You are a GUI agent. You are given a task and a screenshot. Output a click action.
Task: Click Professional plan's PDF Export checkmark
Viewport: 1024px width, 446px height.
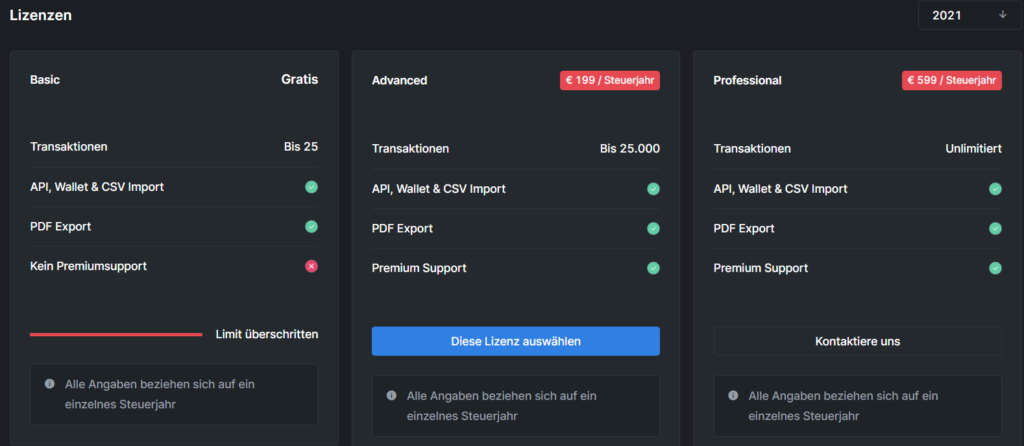(x=995, y=229)
